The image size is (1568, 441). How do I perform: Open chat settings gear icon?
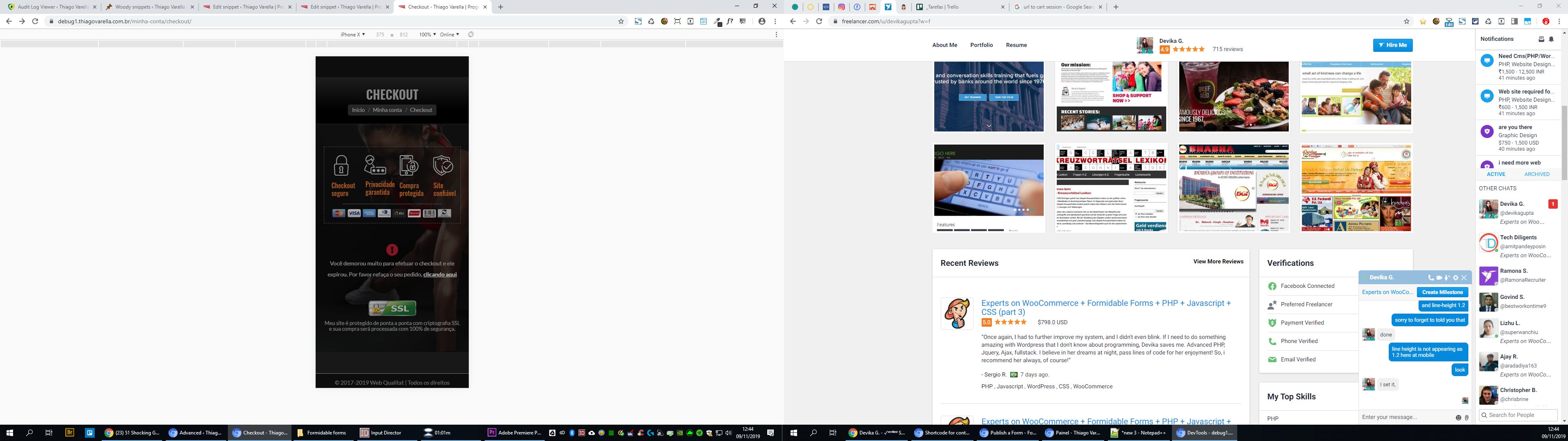click(x=1455, y=278)
